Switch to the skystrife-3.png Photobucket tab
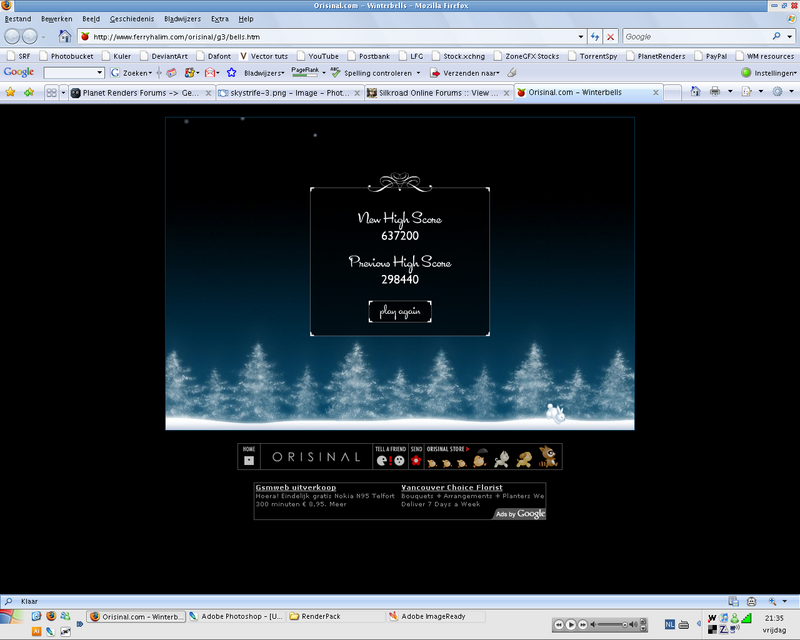This screenshot has height=640, width=800. tap(289, 93)
